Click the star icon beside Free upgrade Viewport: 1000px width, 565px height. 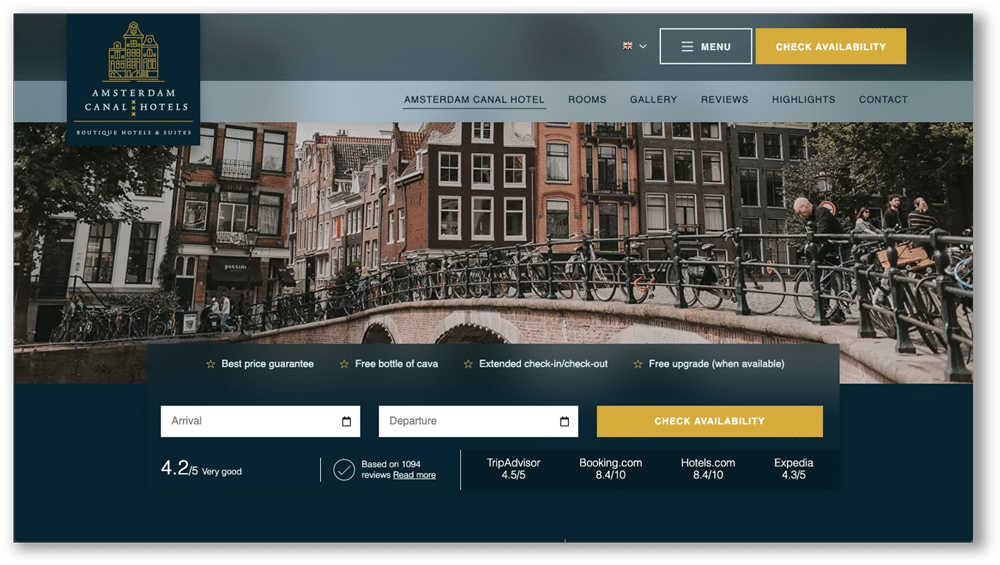tap(638, 364)
